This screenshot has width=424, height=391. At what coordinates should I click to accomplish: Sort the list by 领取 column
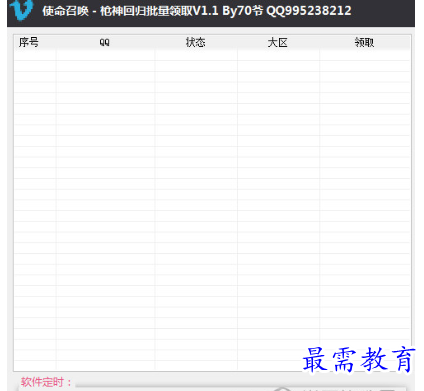365,42
